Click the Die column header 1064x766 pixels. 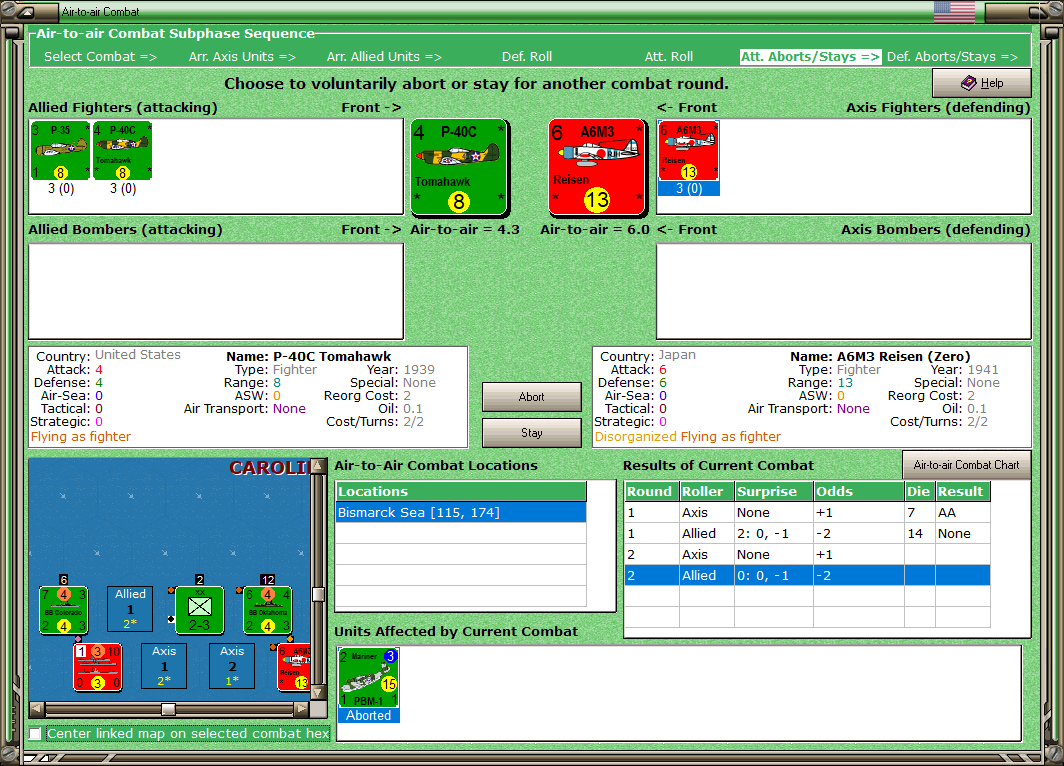[919, 491]
